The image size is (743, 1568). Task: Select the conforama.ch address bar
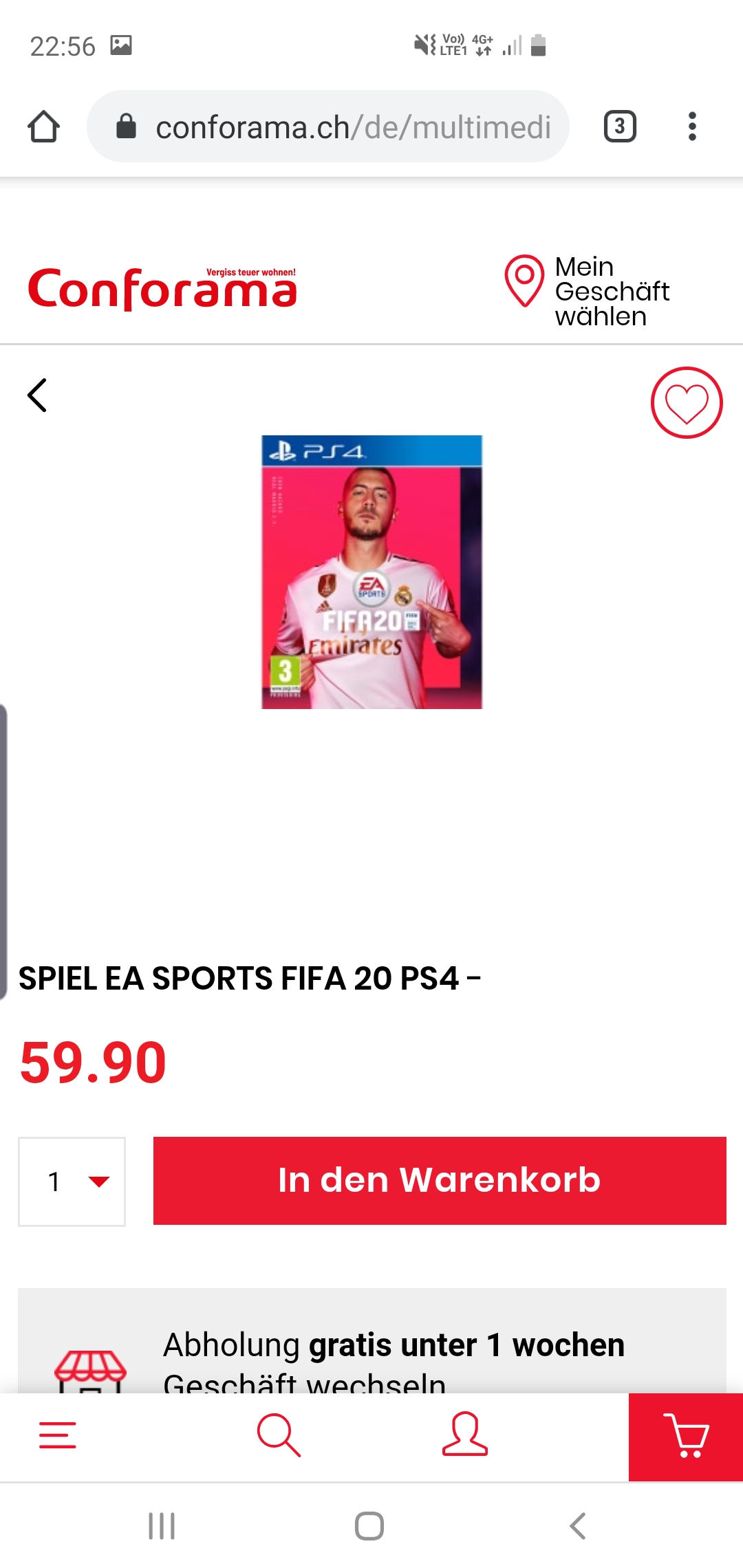pyautogui.click(x=328, y=127)
